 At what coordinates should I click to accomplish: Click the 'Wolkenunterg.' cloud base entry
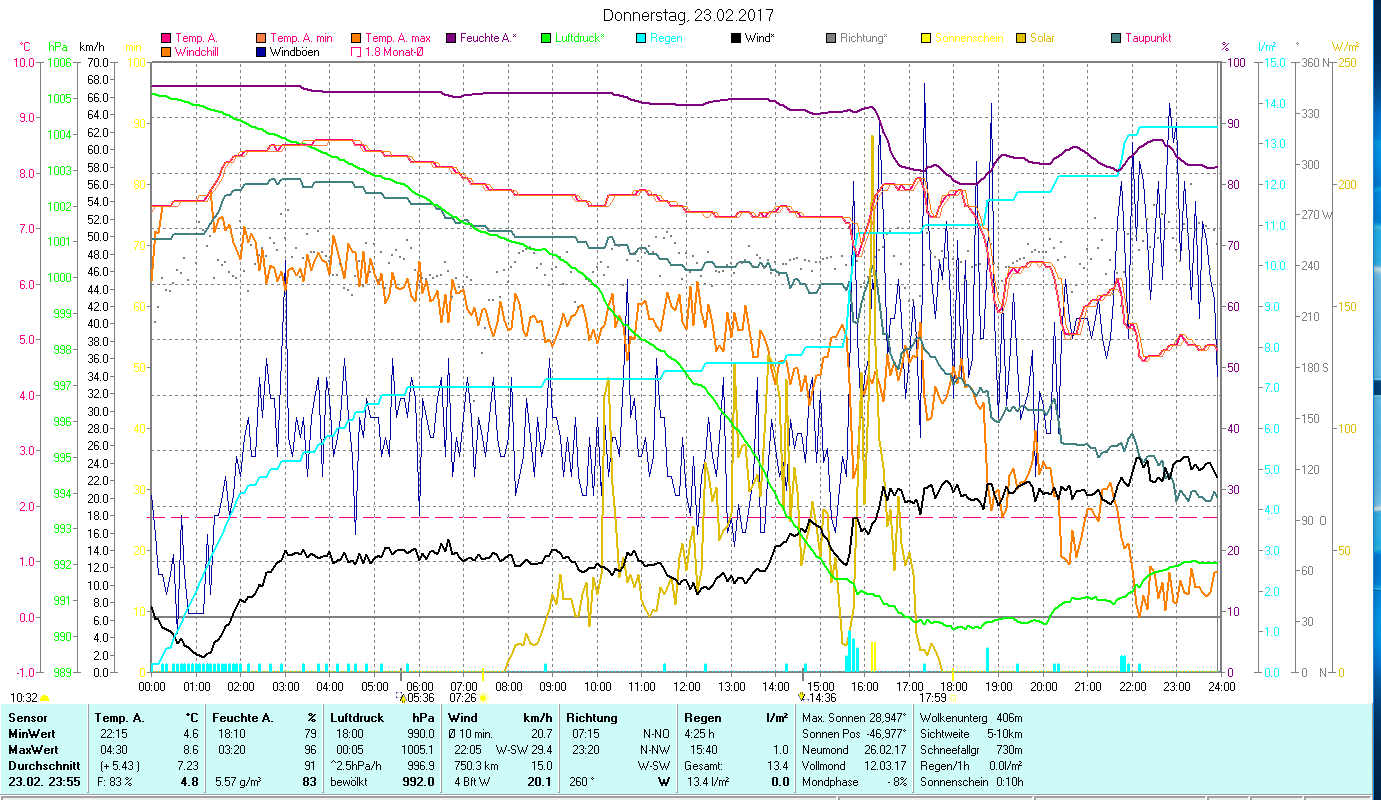coord(971,718)
